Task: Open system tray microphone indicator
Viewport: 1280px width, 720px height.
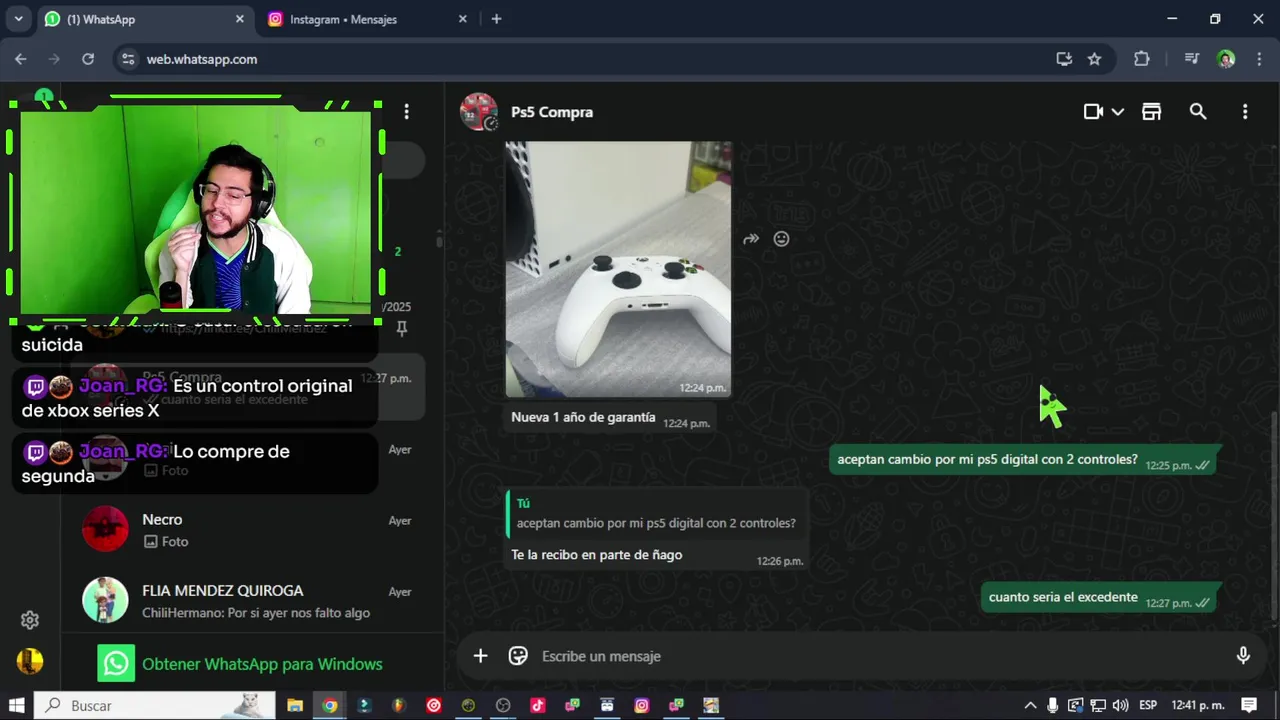Action: [1052, 705]
